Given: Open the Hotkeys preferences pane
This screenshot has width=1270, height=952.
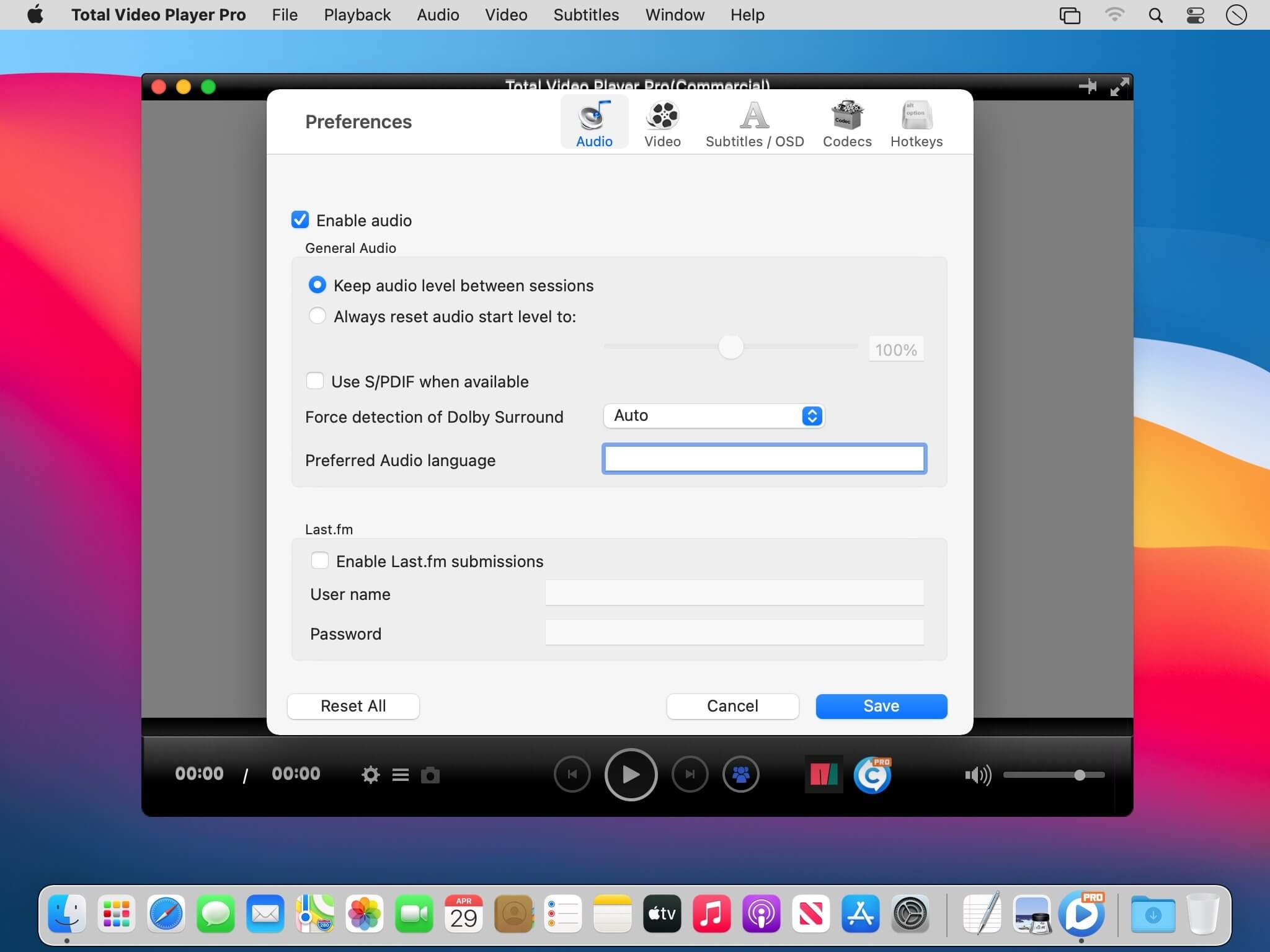Looking at the screenshot, I should 916,125.
